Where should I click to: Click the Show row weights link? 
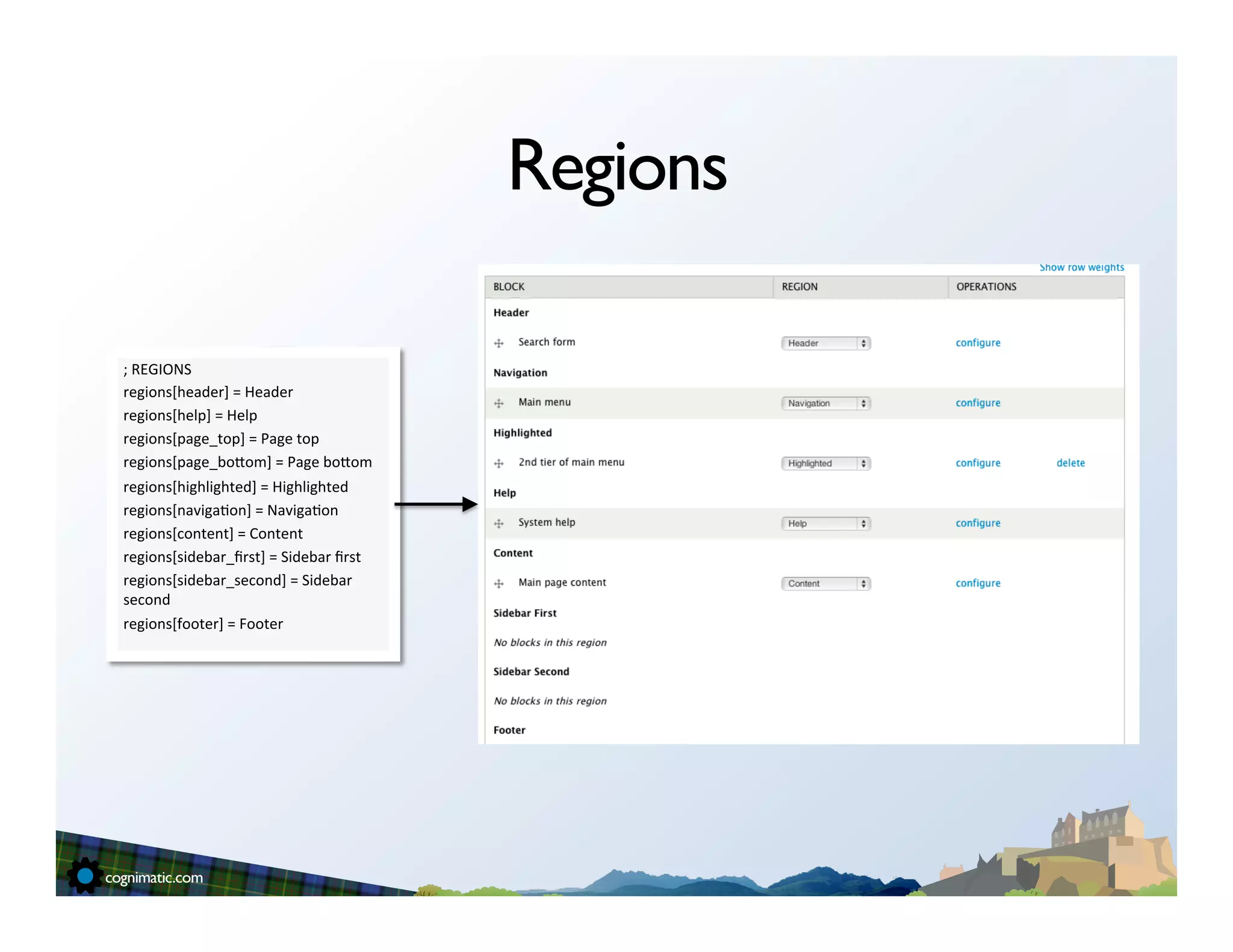click(1081, 268)
